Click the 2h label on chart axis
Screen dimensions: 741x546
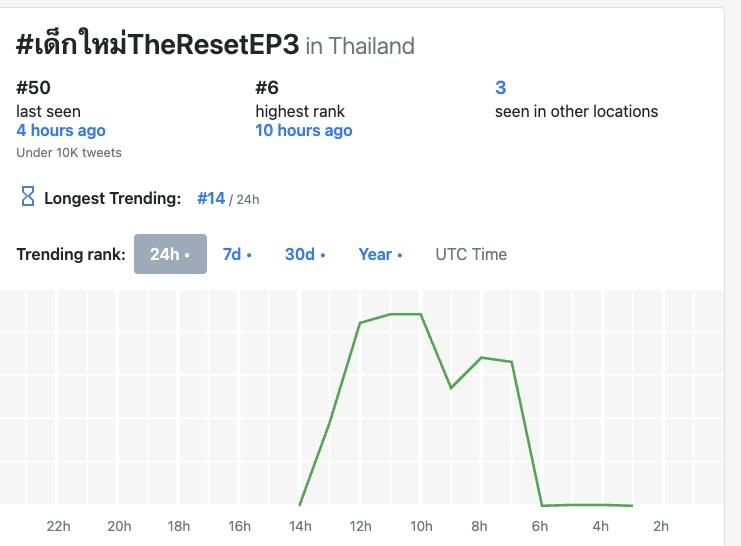[660, 526]
